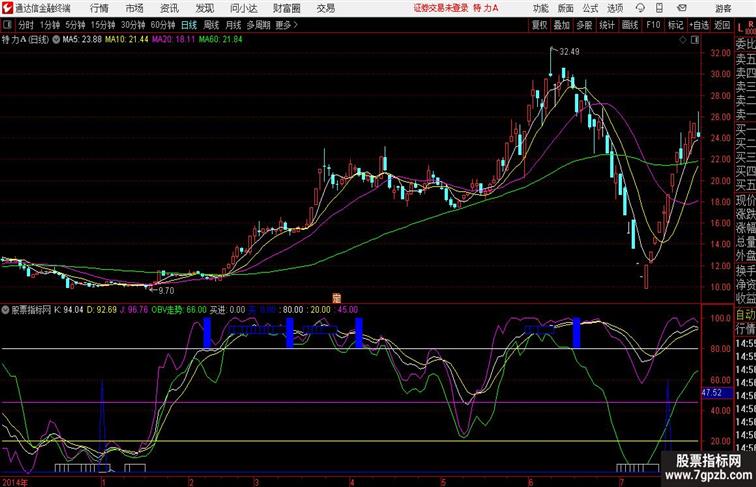
Task: Expand 更多 period options
Action: 286,25
